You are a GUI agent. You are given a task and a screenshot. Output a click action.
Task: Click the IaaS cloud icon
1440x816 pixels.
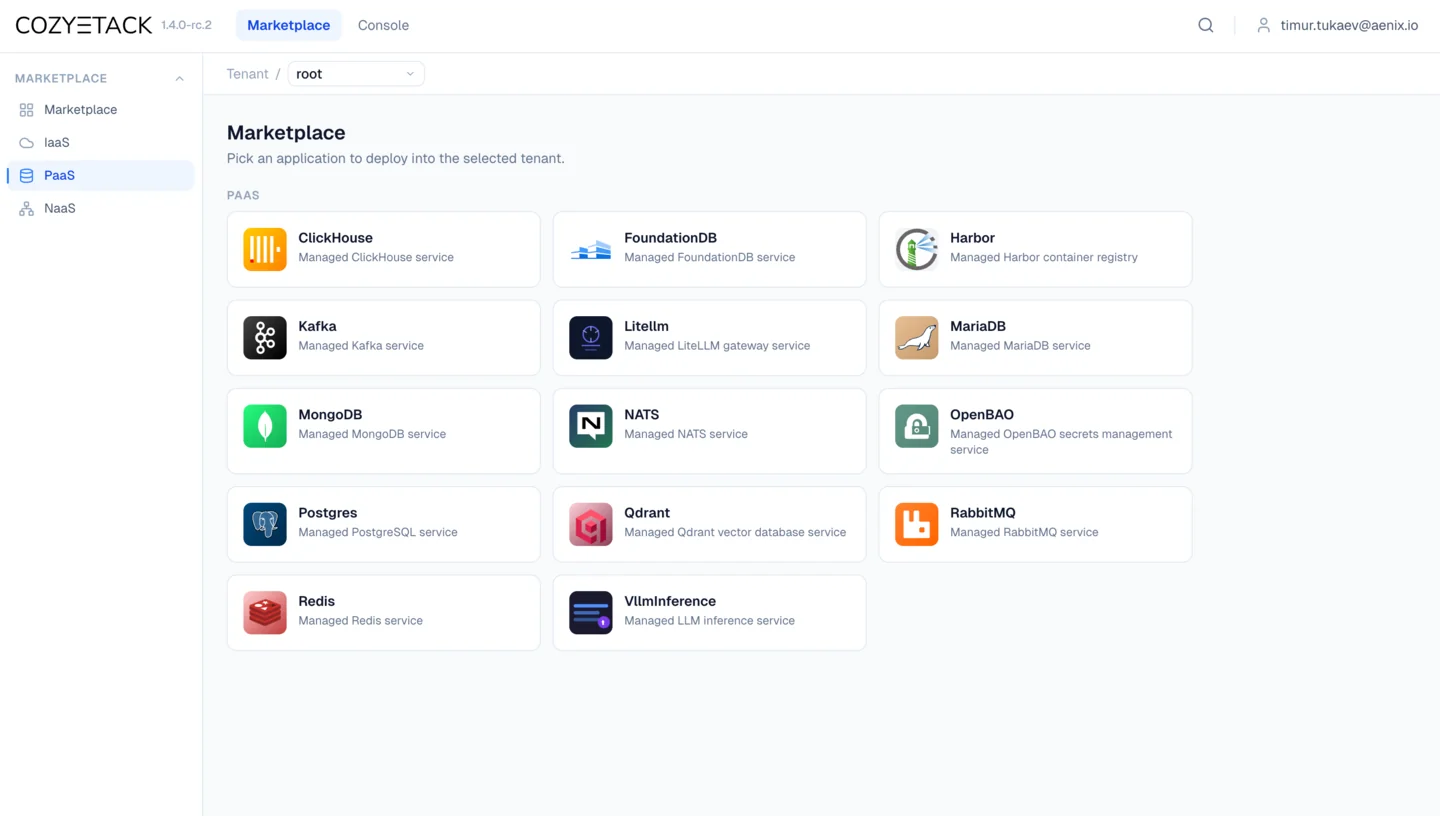coord(26,143)
